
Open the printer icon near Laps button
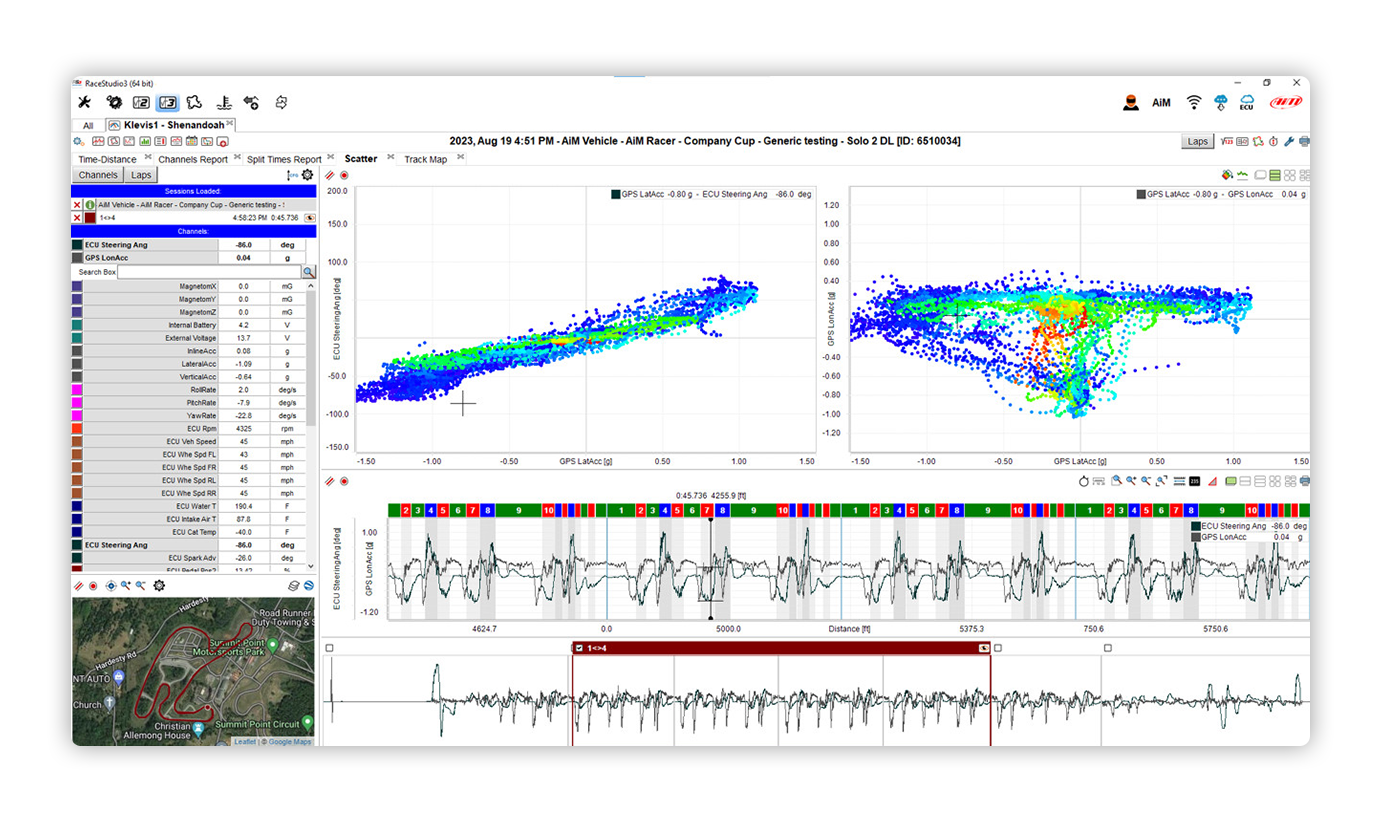coord(1304,142)
